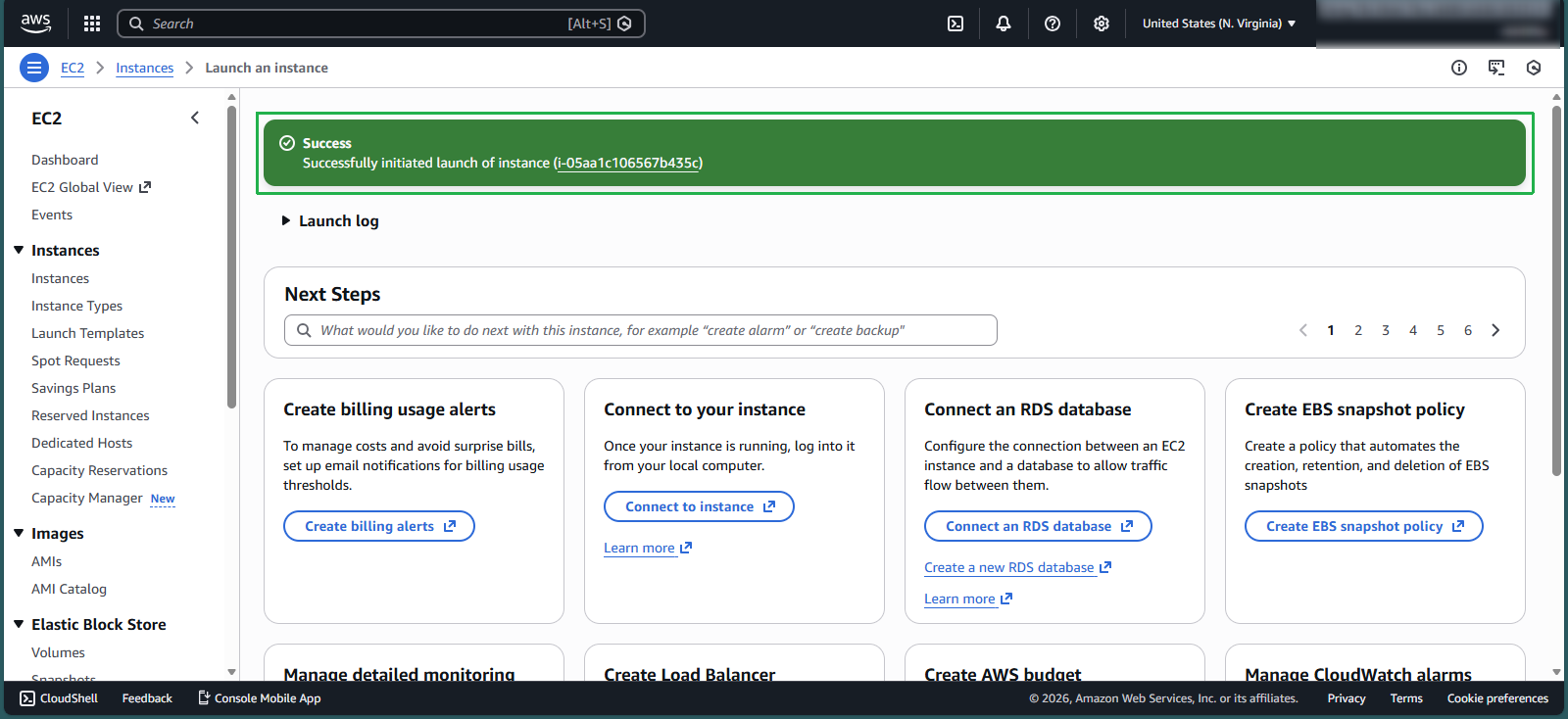Screen dimensions: 1568x719
Task: Open the services grid menu icon
Action: (x=92, y=24)
